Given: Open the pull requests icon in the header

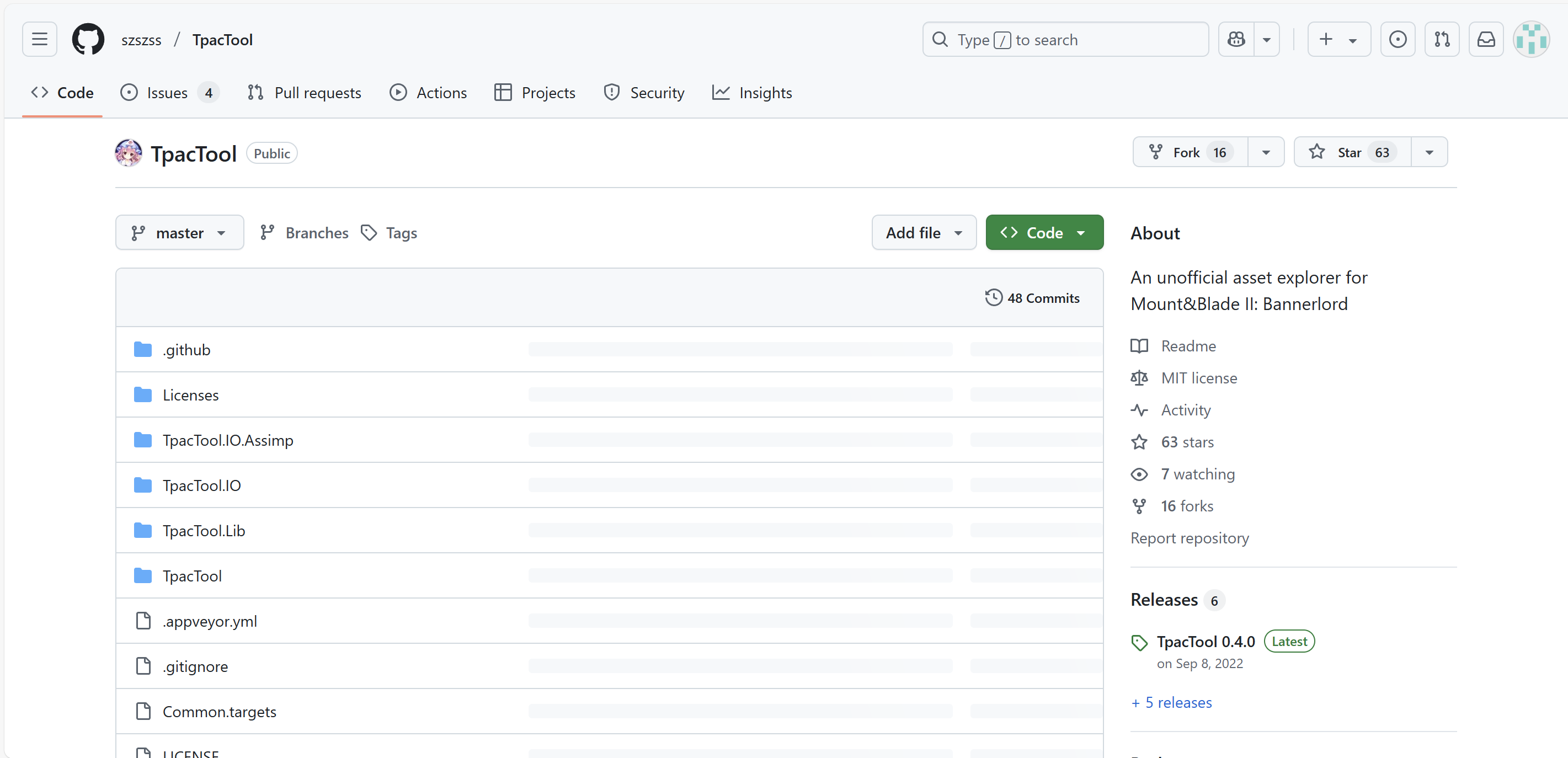Looking at the screenshot, I should point(1442,40).
